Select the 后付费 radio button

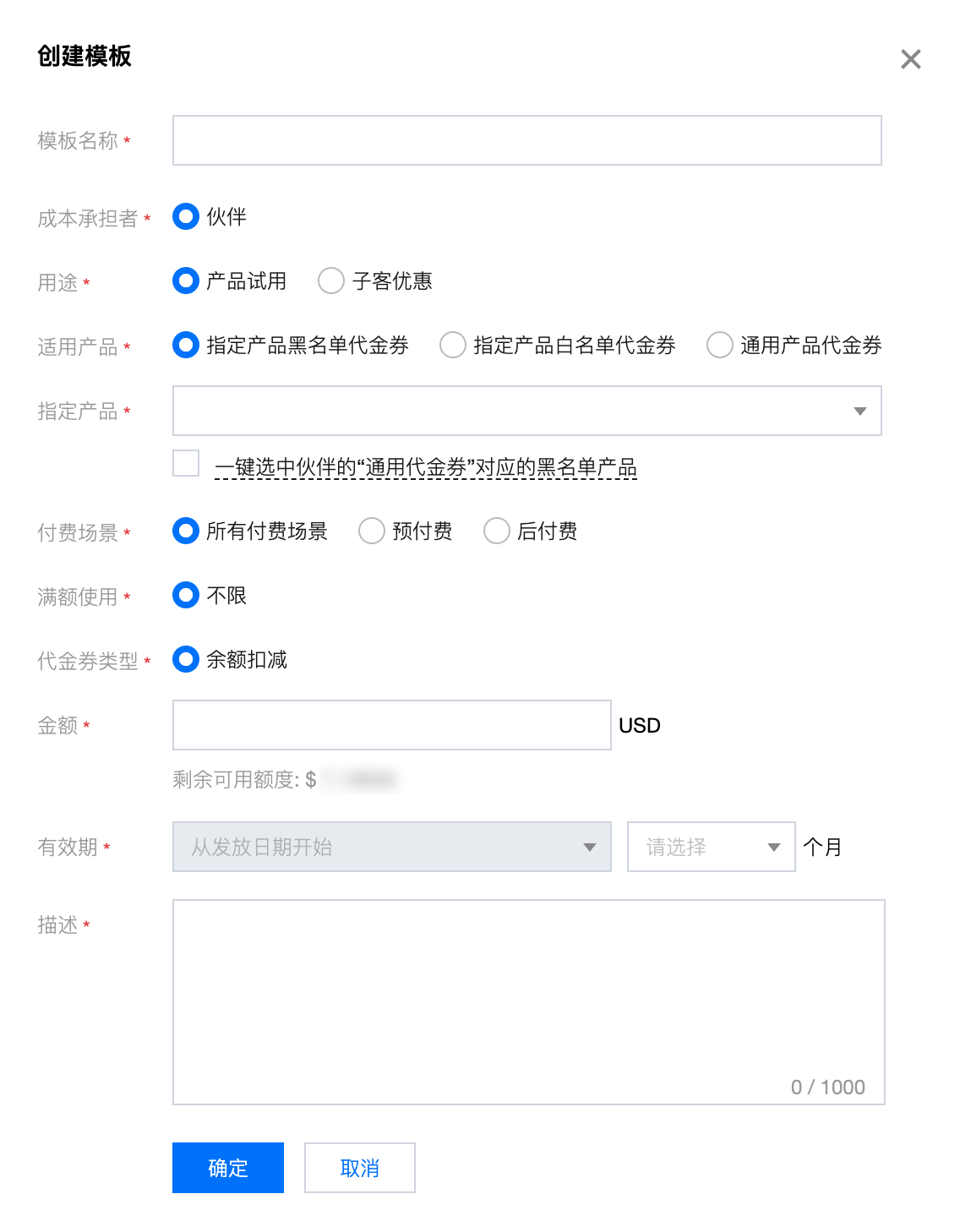click(x=497, y=531)
